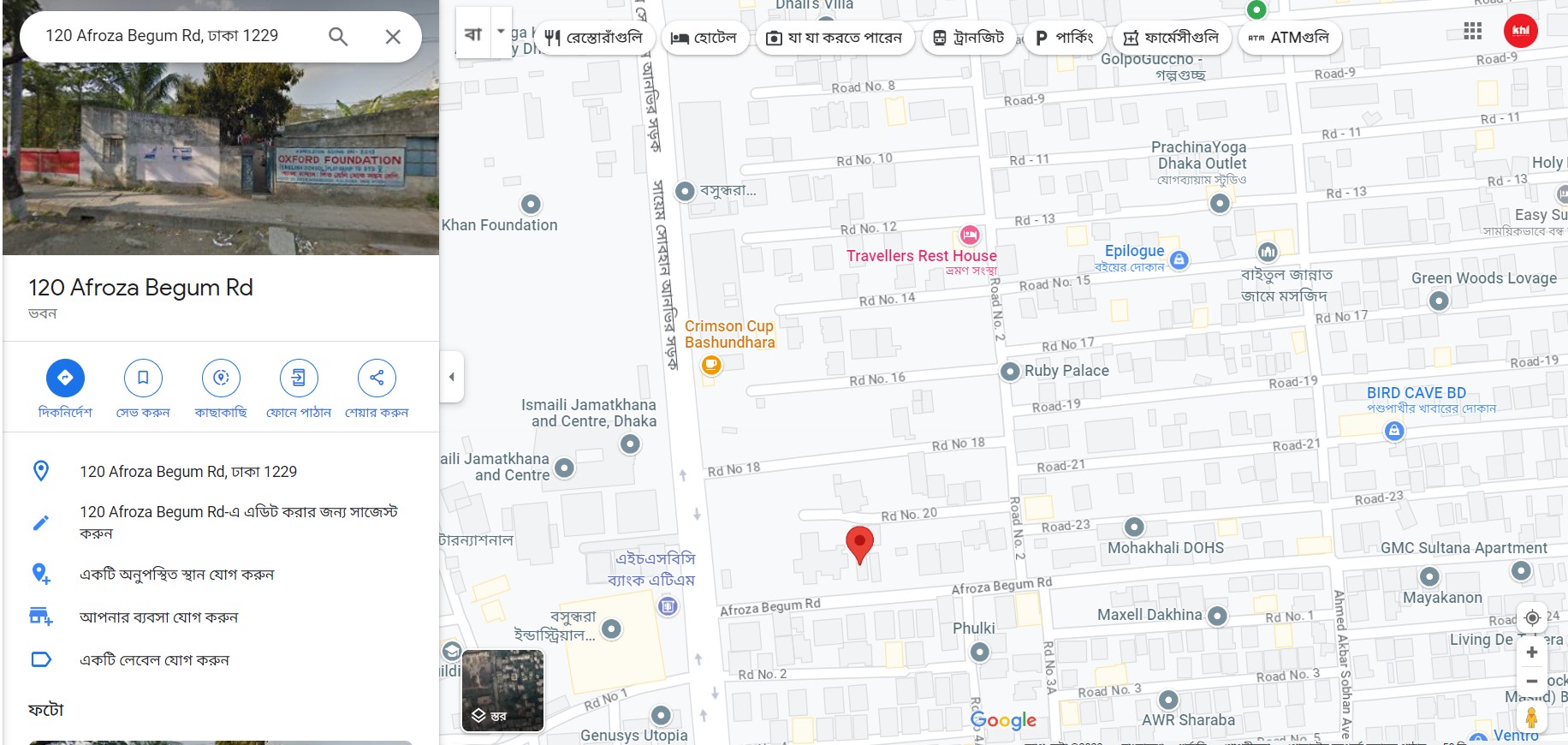
Task: Collapse the side panel arrow
Action: tap(452, 377)
